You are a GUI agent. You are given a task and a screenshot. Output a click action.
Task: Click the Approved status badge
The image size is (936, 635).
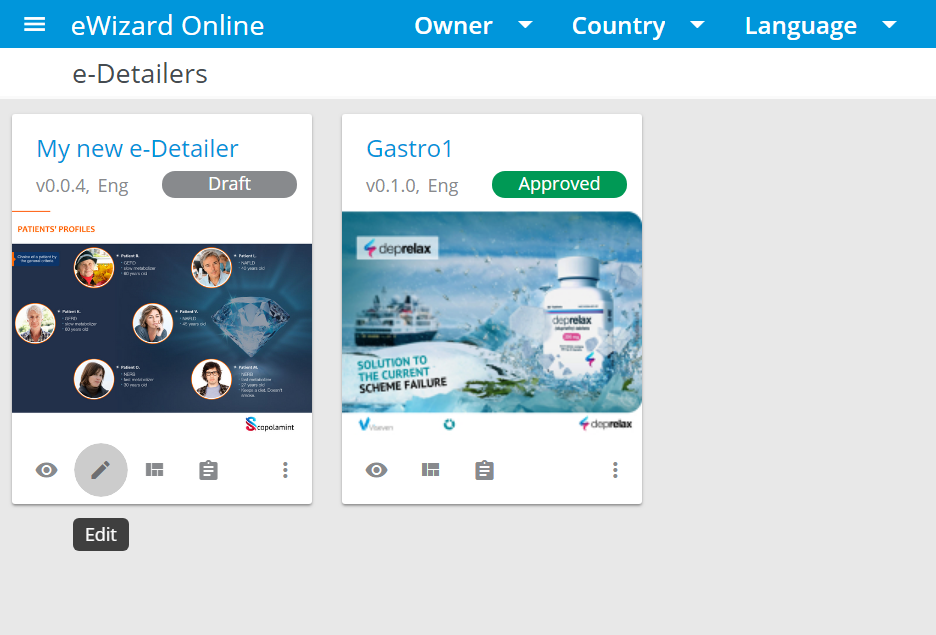click(x=559, y=184)
